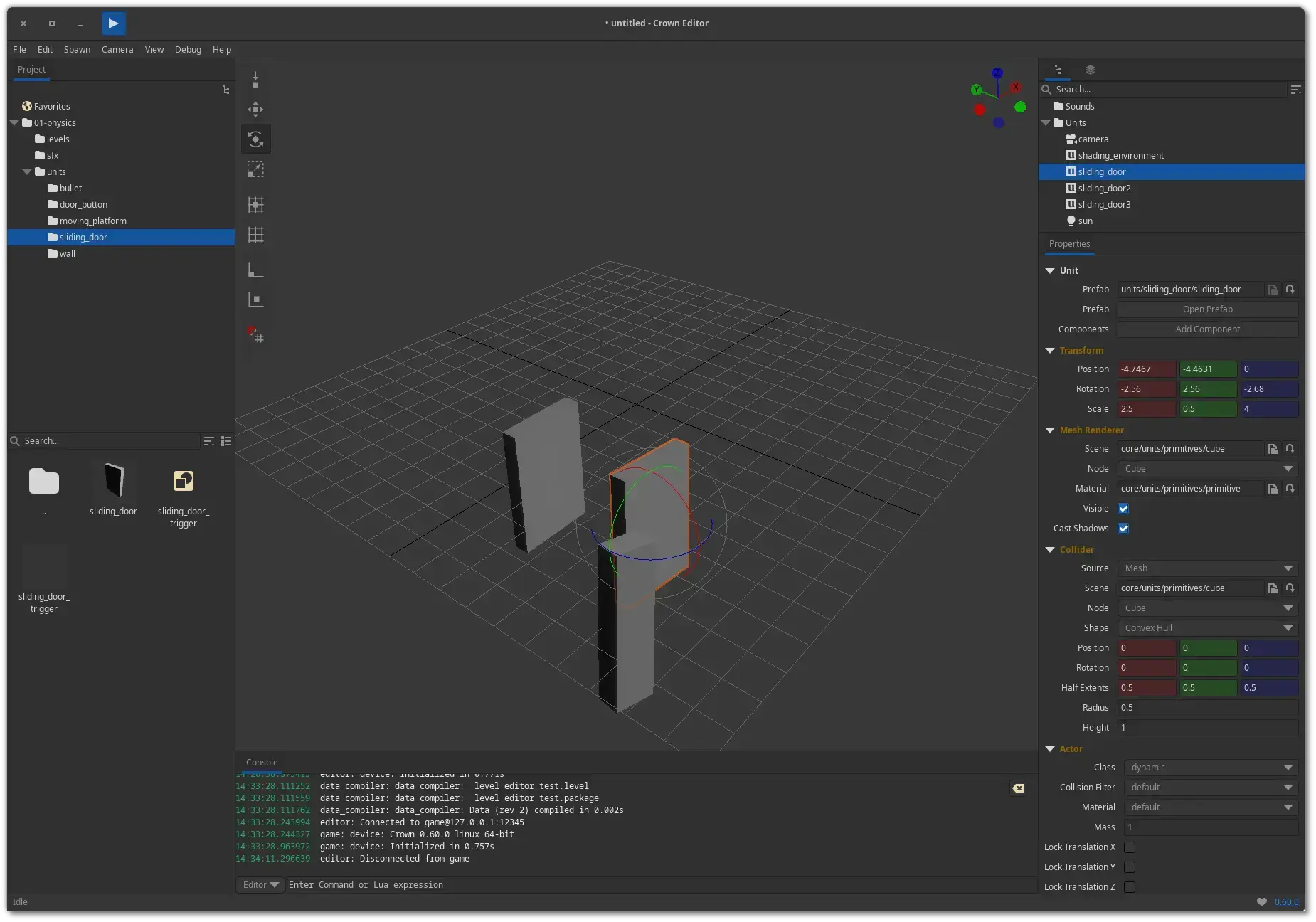Open the collider Shape dropdown

tap(1207, 628)
